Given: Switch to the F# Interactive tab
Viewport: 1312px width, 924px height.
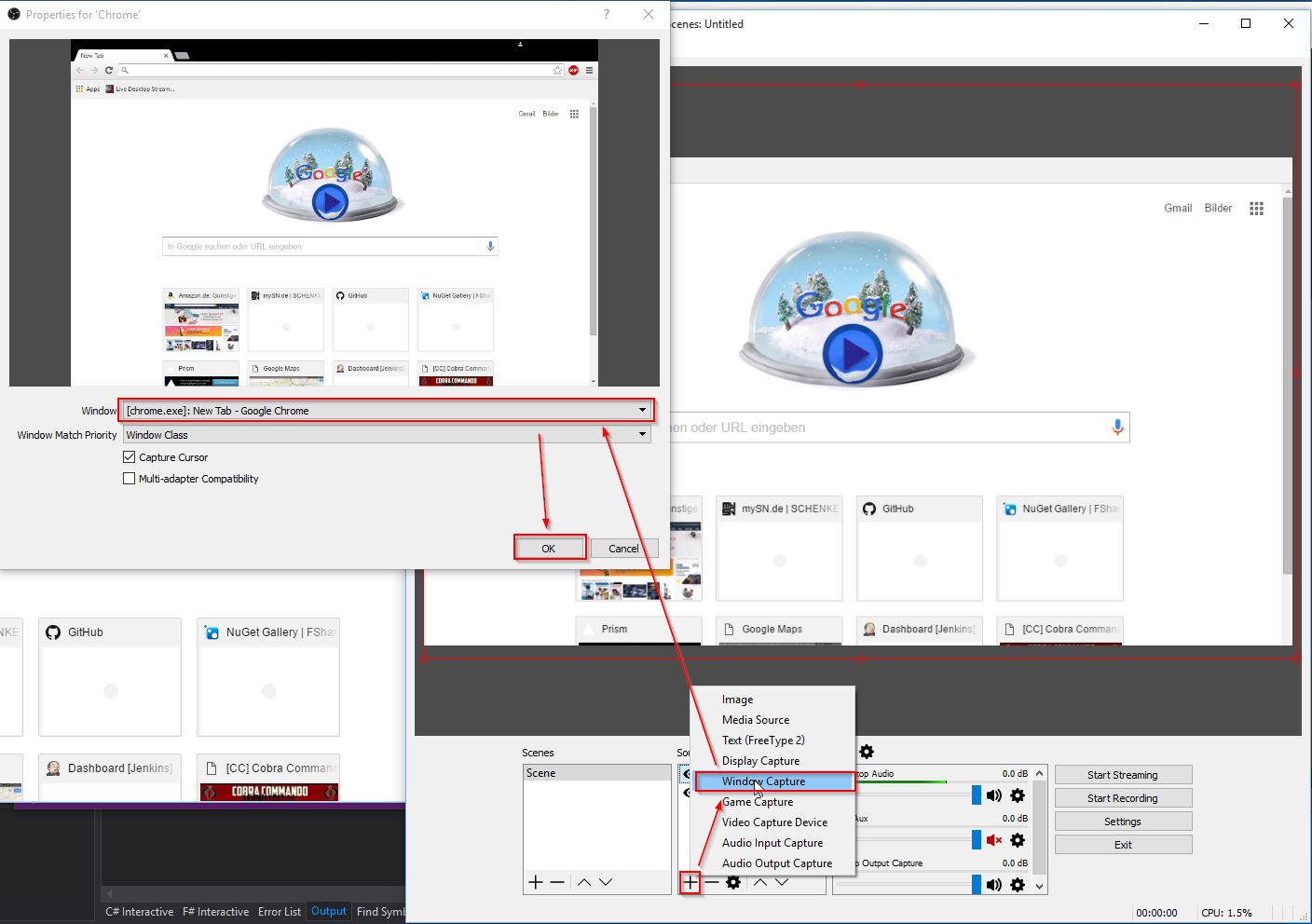Looking at the screenshot, I should [x=215, y=912].
